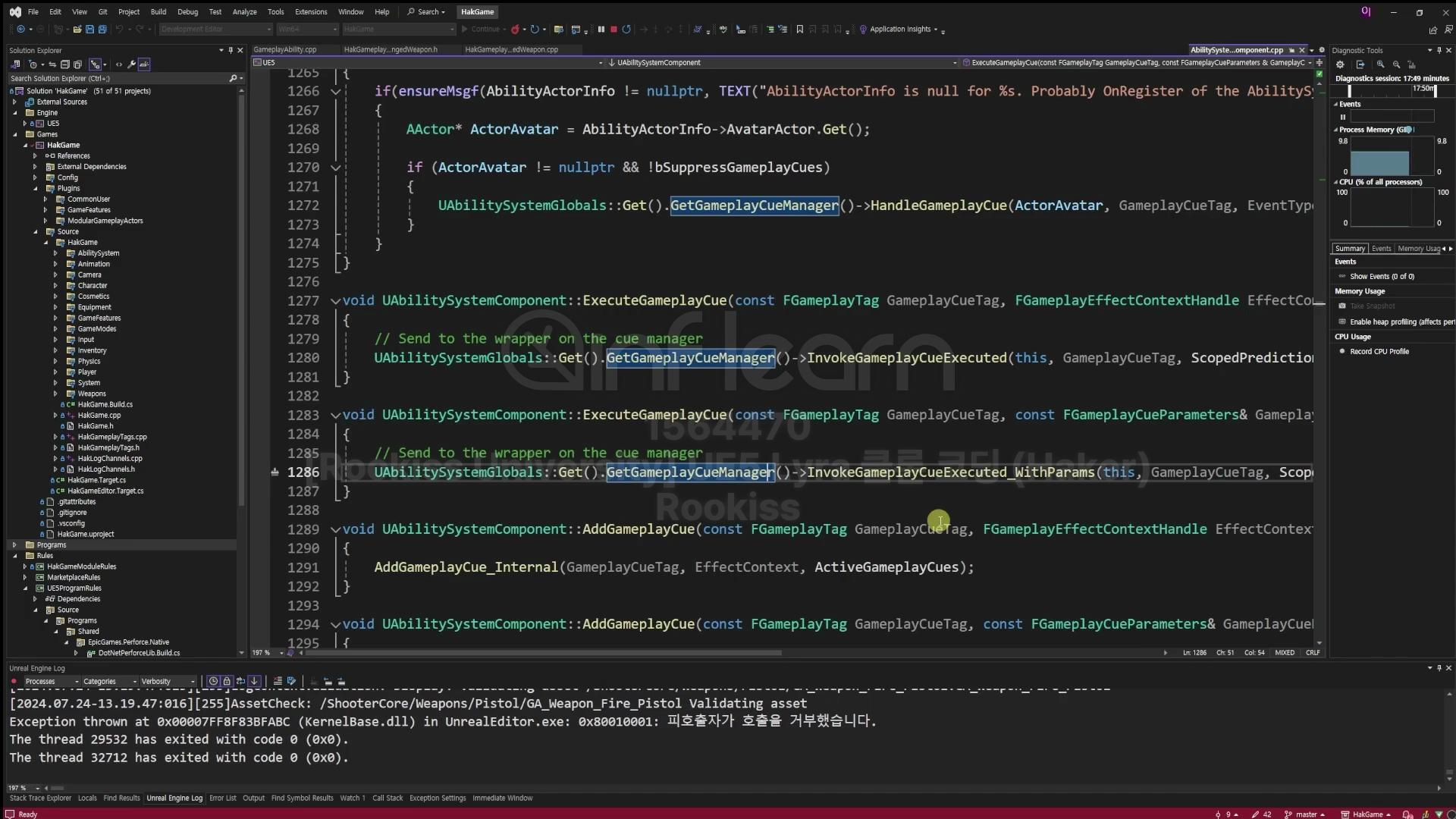Screen dimensions: 1456x819
Task: Toggle timestamp clock button in Unreal Engine Log
Action: pos(214,681)
